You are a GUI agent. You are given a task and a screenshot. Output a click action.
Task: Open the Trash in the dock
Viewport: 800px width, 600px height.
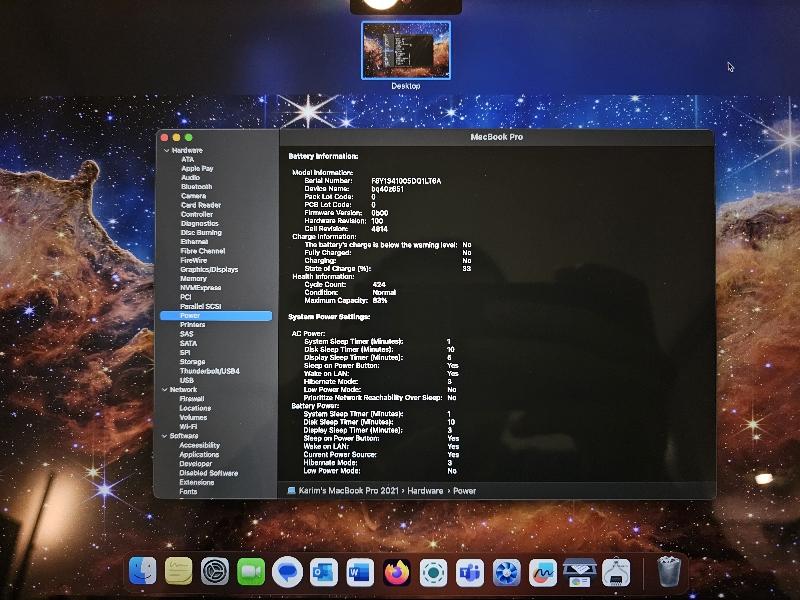point(669,572)
